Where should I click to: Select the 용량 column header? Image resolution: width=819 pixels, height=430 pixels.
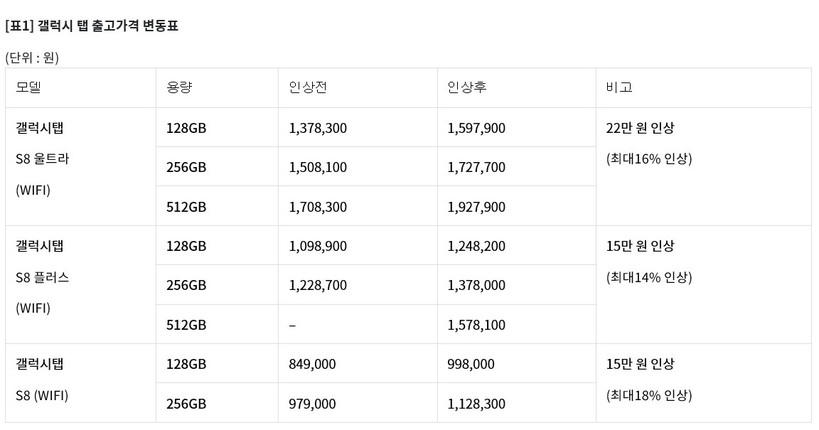click(x=179, y=87)
